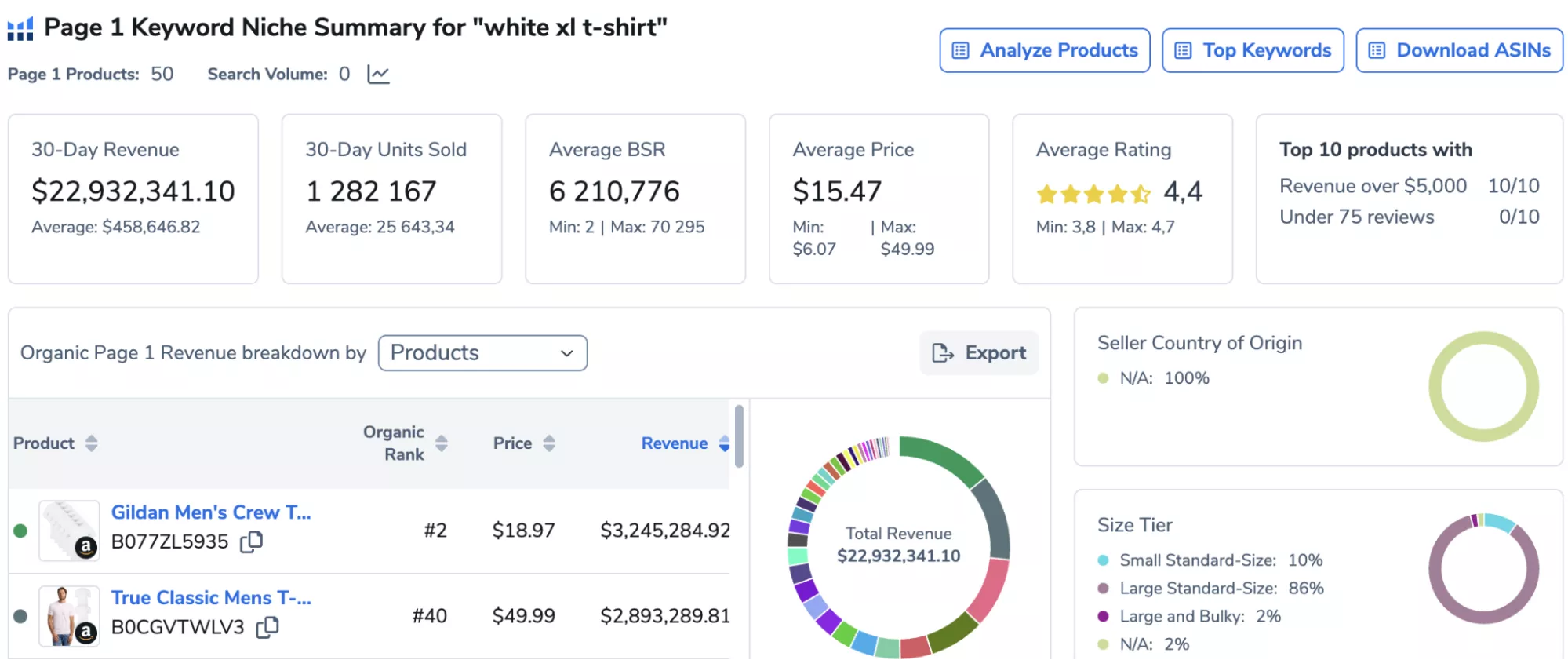Click the organic rank #40 cell
Viewport: 1568px width, 660px height.
click(430, 616)
